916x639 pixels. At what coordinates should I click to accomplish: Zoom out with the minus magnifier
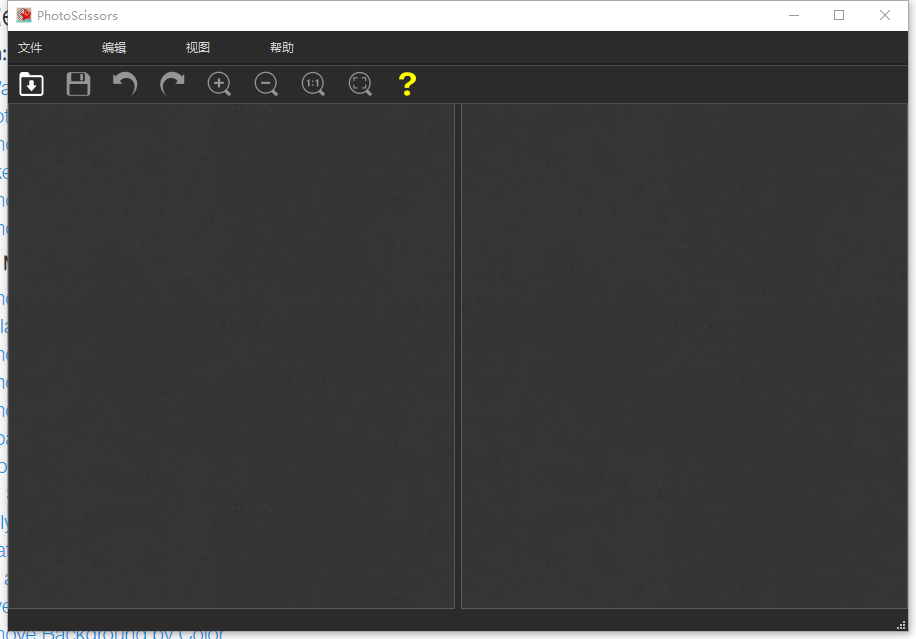click(266, 84)
